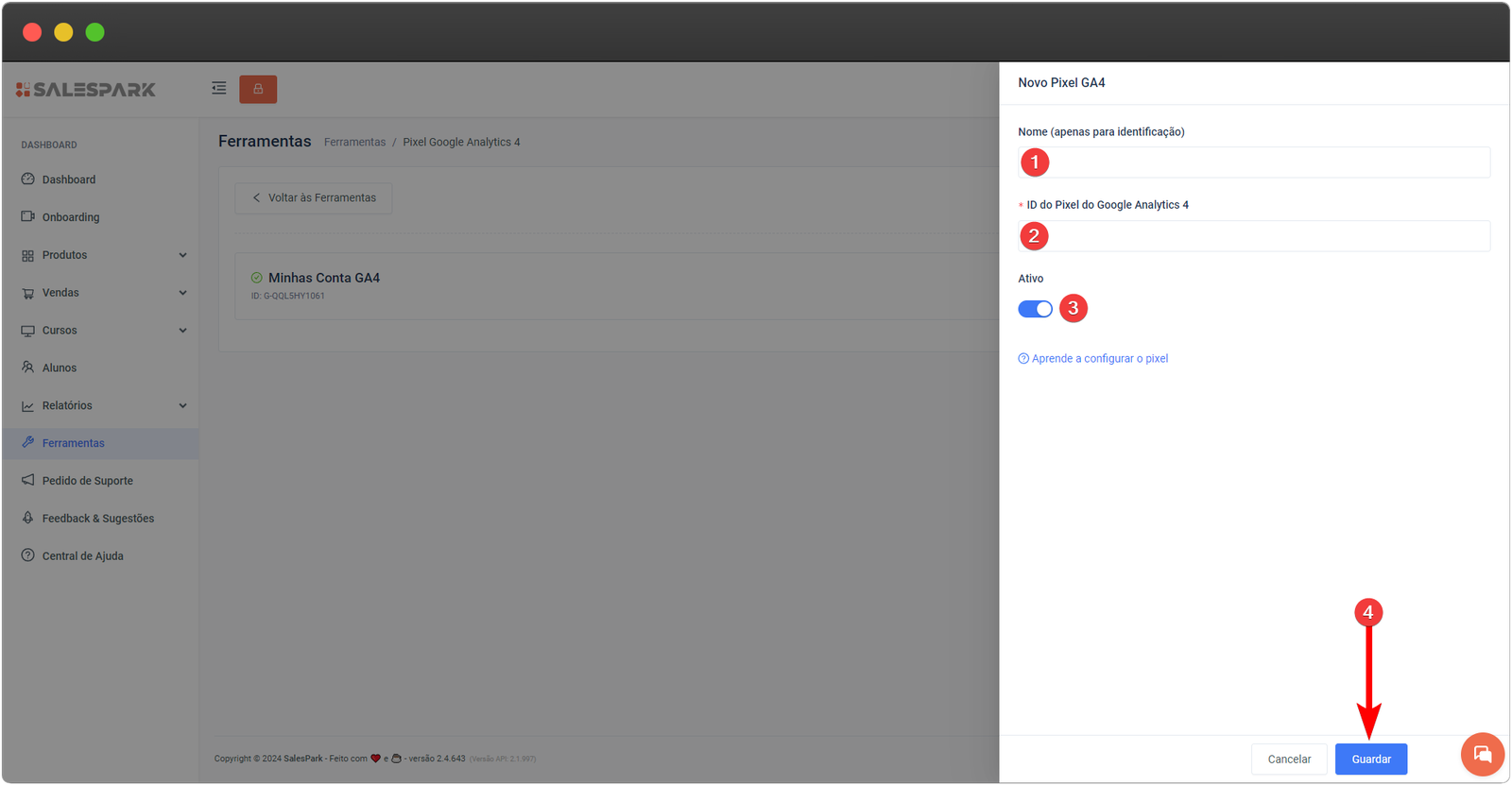1512x785 pixels.
Task: Expand the Relatórios submenu chevron
Action: pos(182,405)
